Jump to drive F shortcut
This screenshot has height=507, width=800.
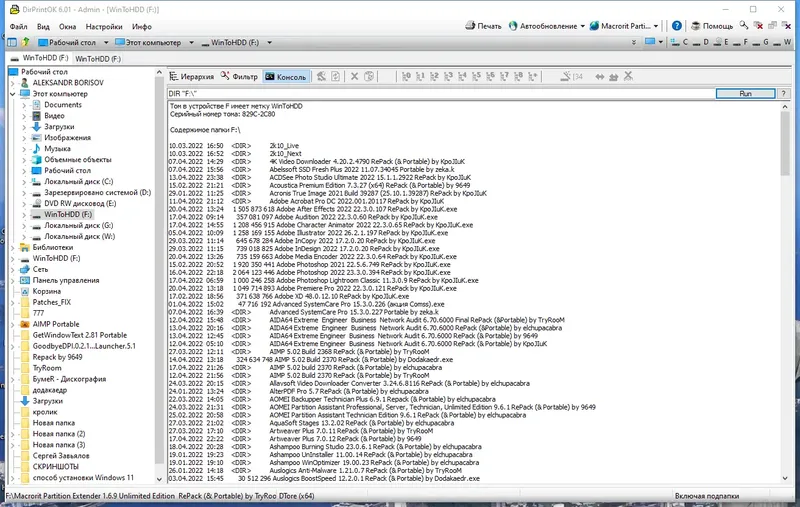tap(740, 42)
